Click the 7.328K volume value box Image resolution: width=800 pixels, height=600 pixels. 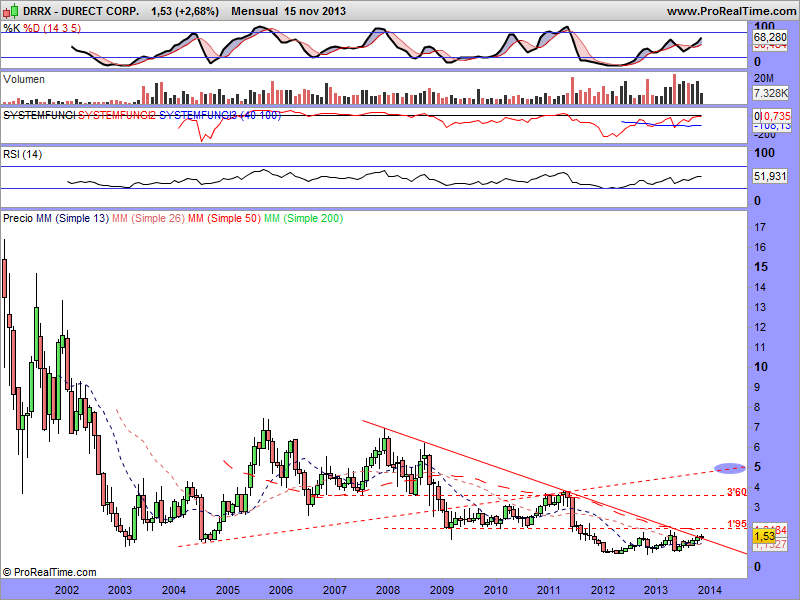pos(770,93)
